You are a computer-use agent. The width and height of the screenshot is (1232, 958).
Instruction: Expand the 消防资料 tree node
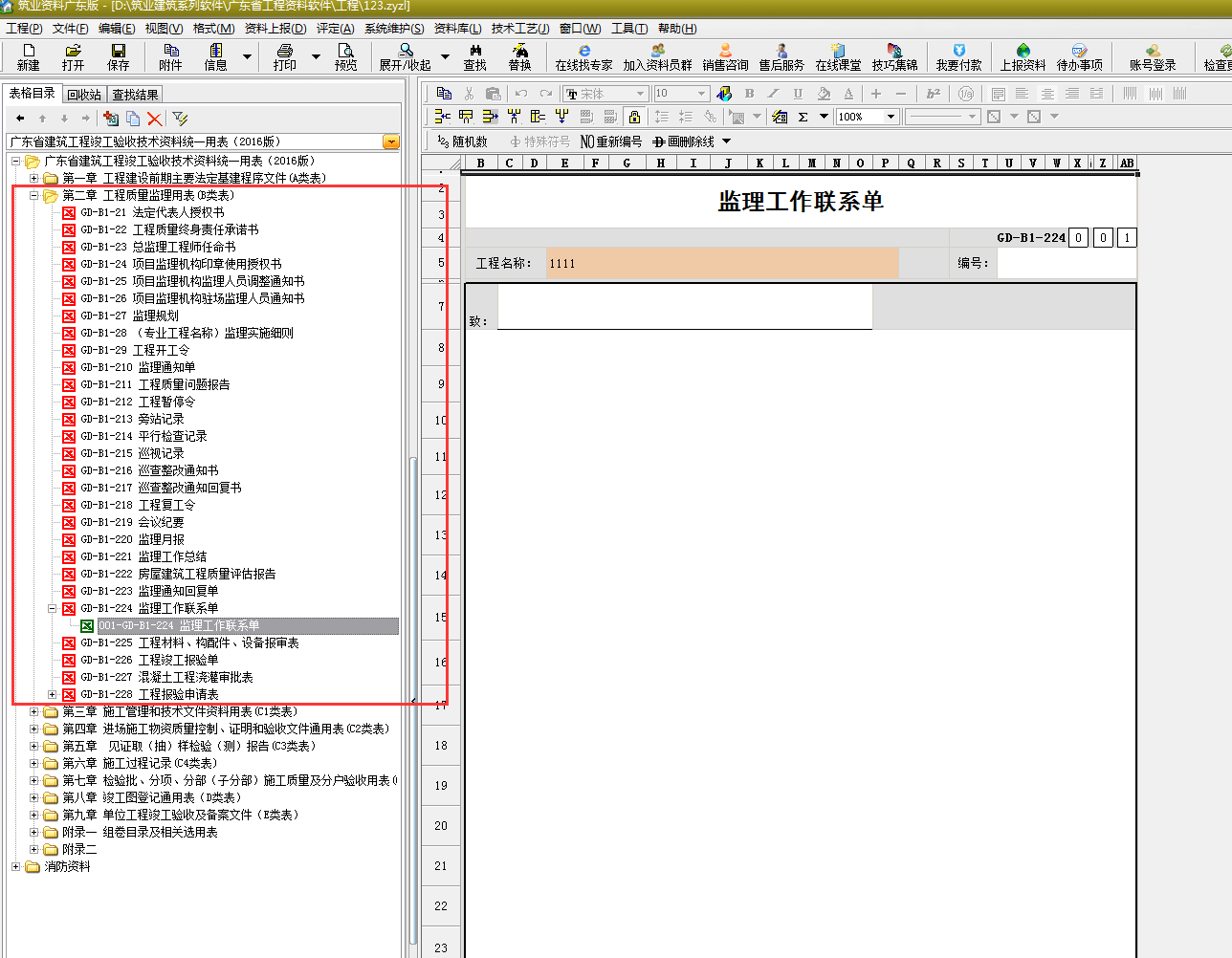tap(15, 866)
